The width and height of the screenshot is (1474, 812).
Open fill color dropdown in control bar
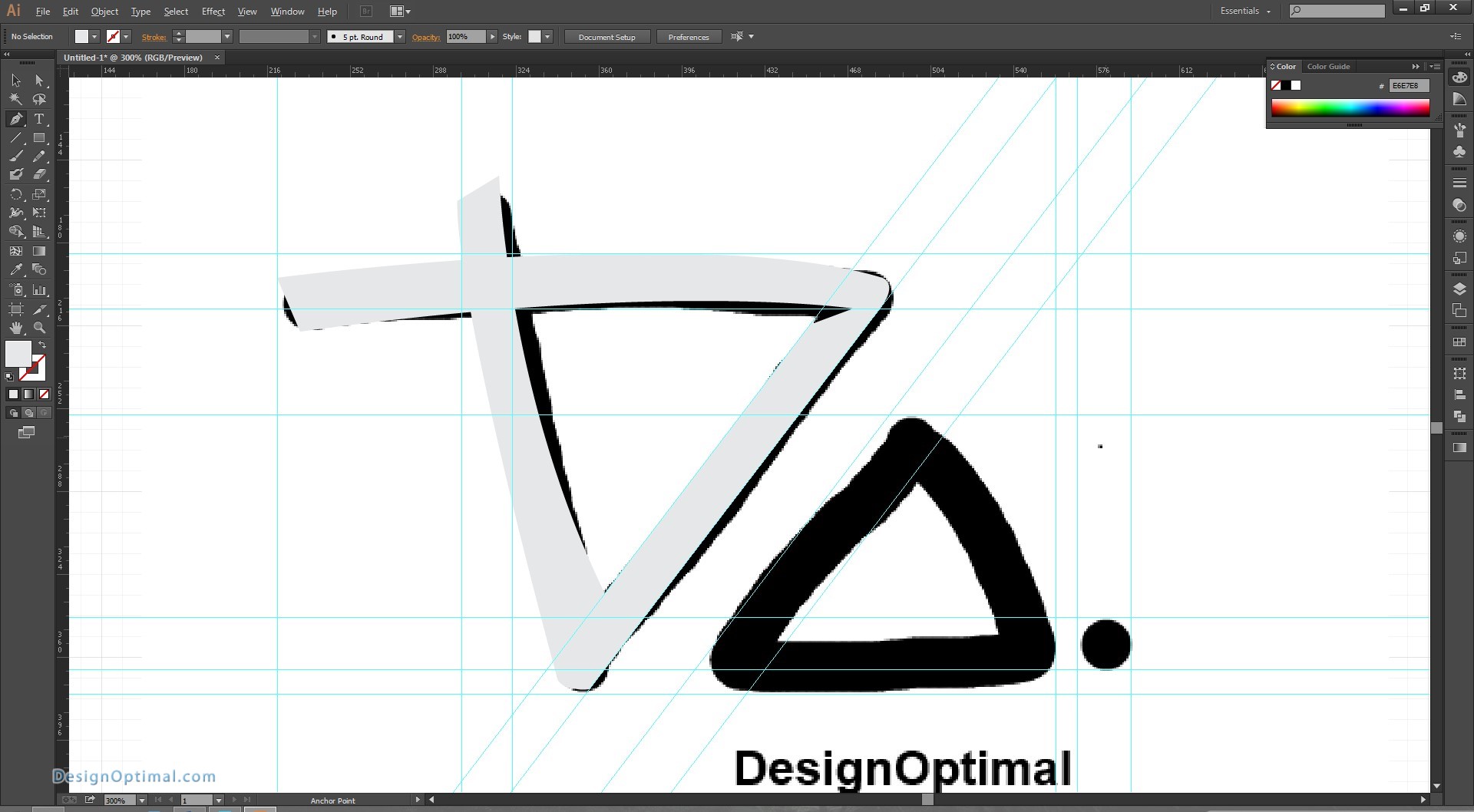point(94,37)
